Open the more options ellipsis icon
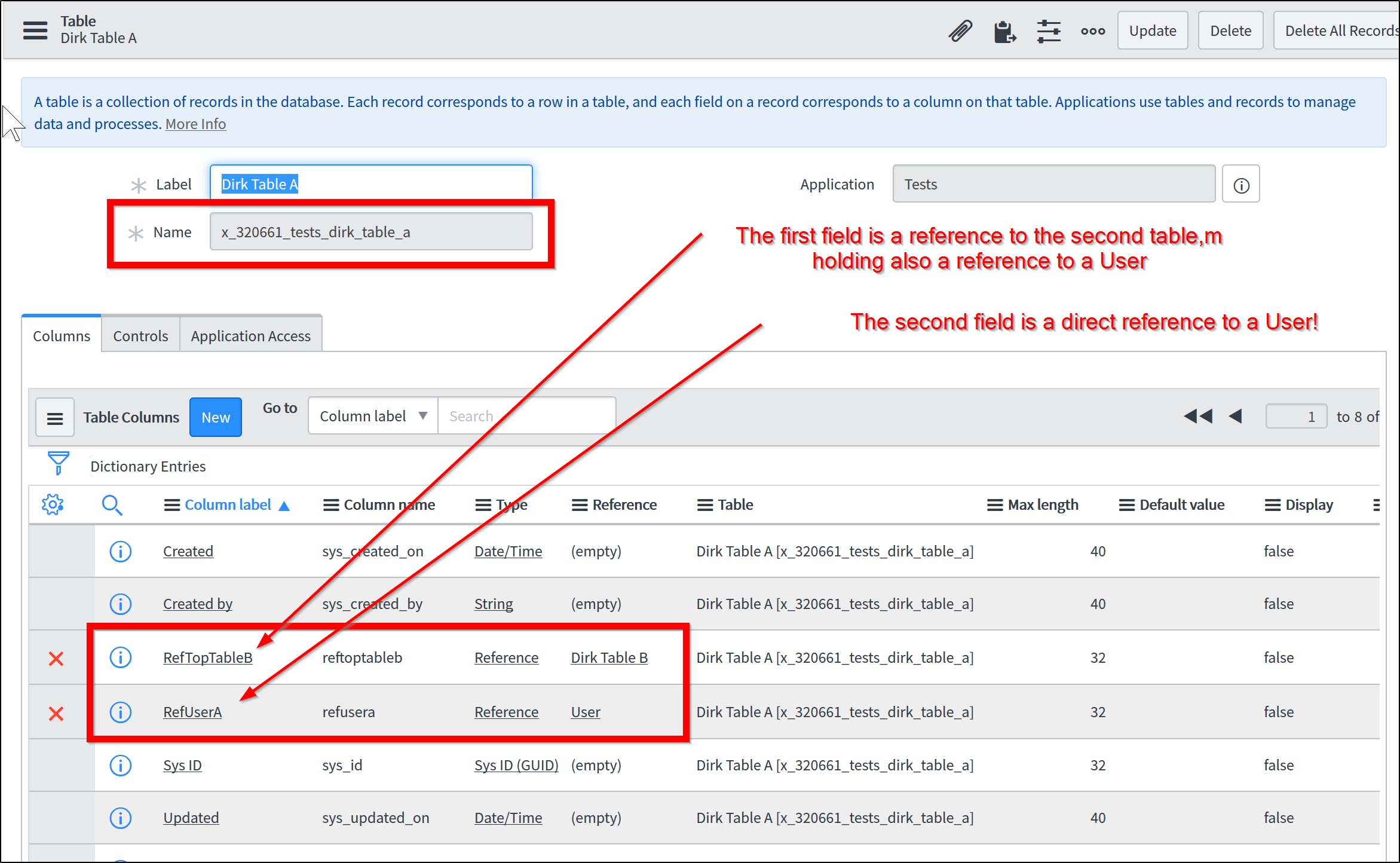This screenshot has height=863, width=1400. click(x=1093, y=31)
